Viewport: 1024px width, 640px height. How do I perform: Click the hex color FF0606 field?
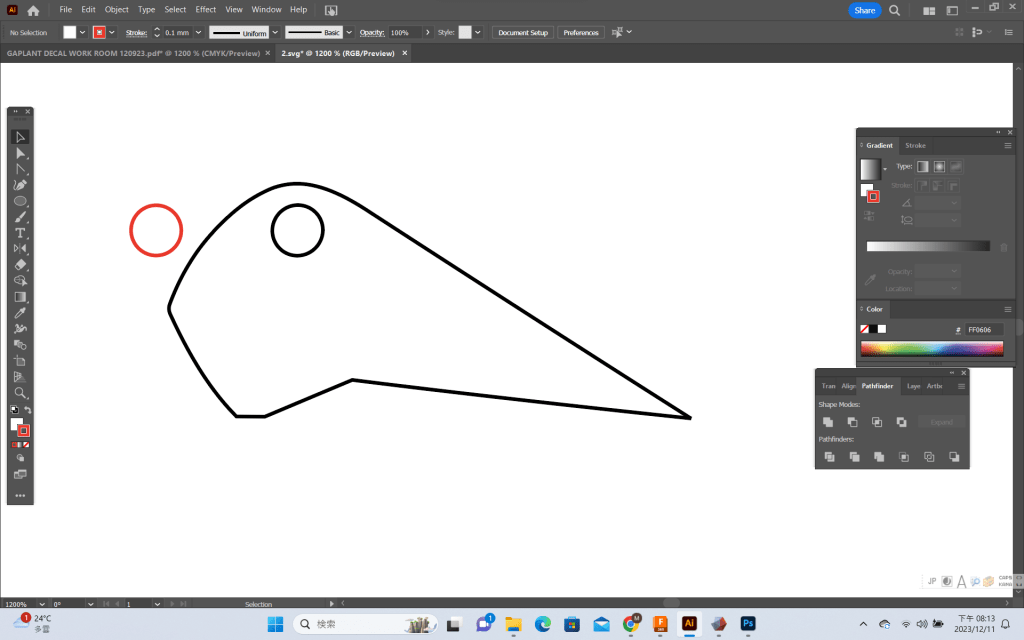pyautogui.click(x=983, y=329)
